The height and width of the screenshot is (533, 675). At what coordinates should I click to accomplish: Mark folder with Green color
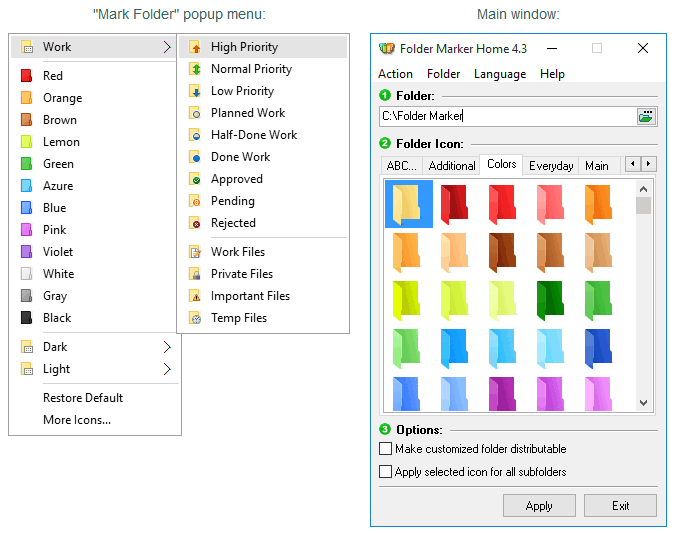pyautogui.click(x=94, y=164)
